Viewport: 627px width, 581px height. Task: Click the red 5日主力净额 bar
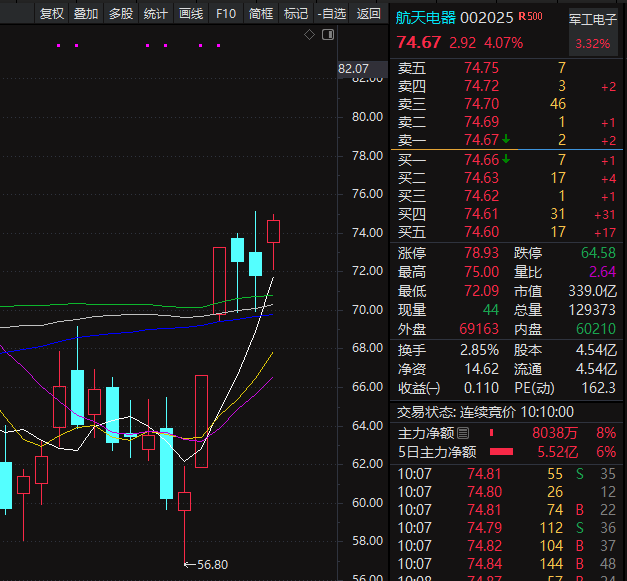501,452
